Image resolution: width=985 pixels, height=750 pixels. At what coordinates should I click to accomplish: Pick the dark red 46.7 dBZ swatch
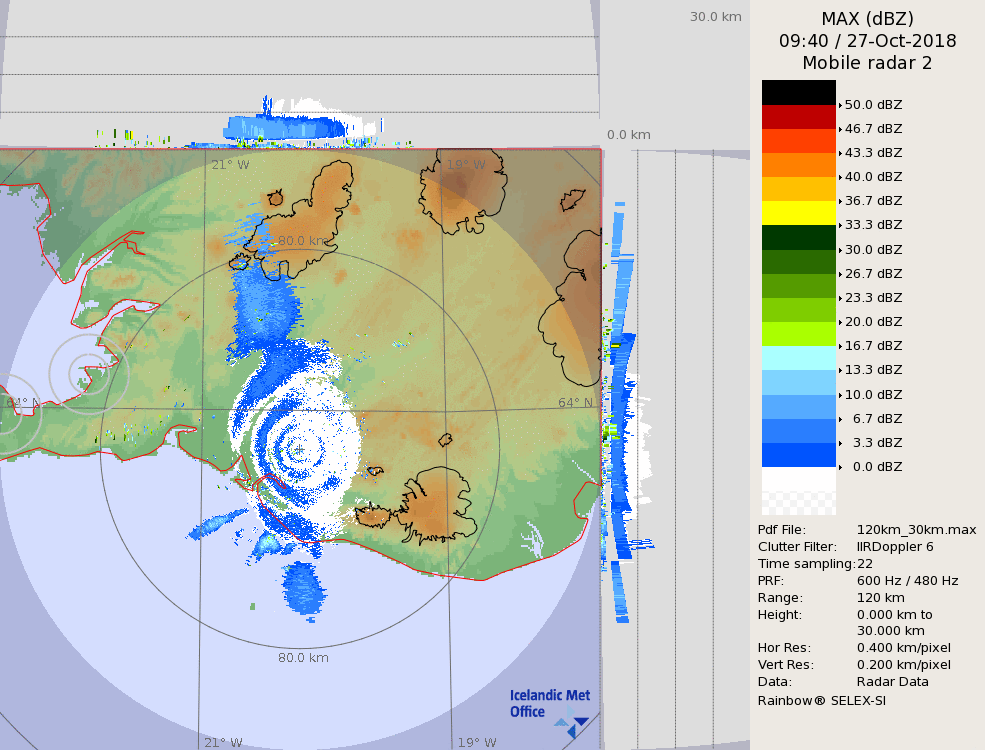click(x=798, y=117)
